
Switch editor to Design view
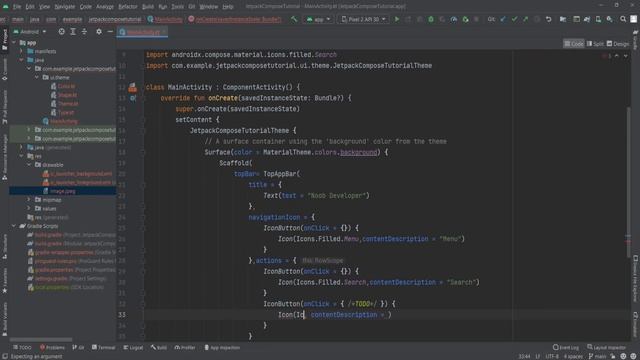point(618,44)
